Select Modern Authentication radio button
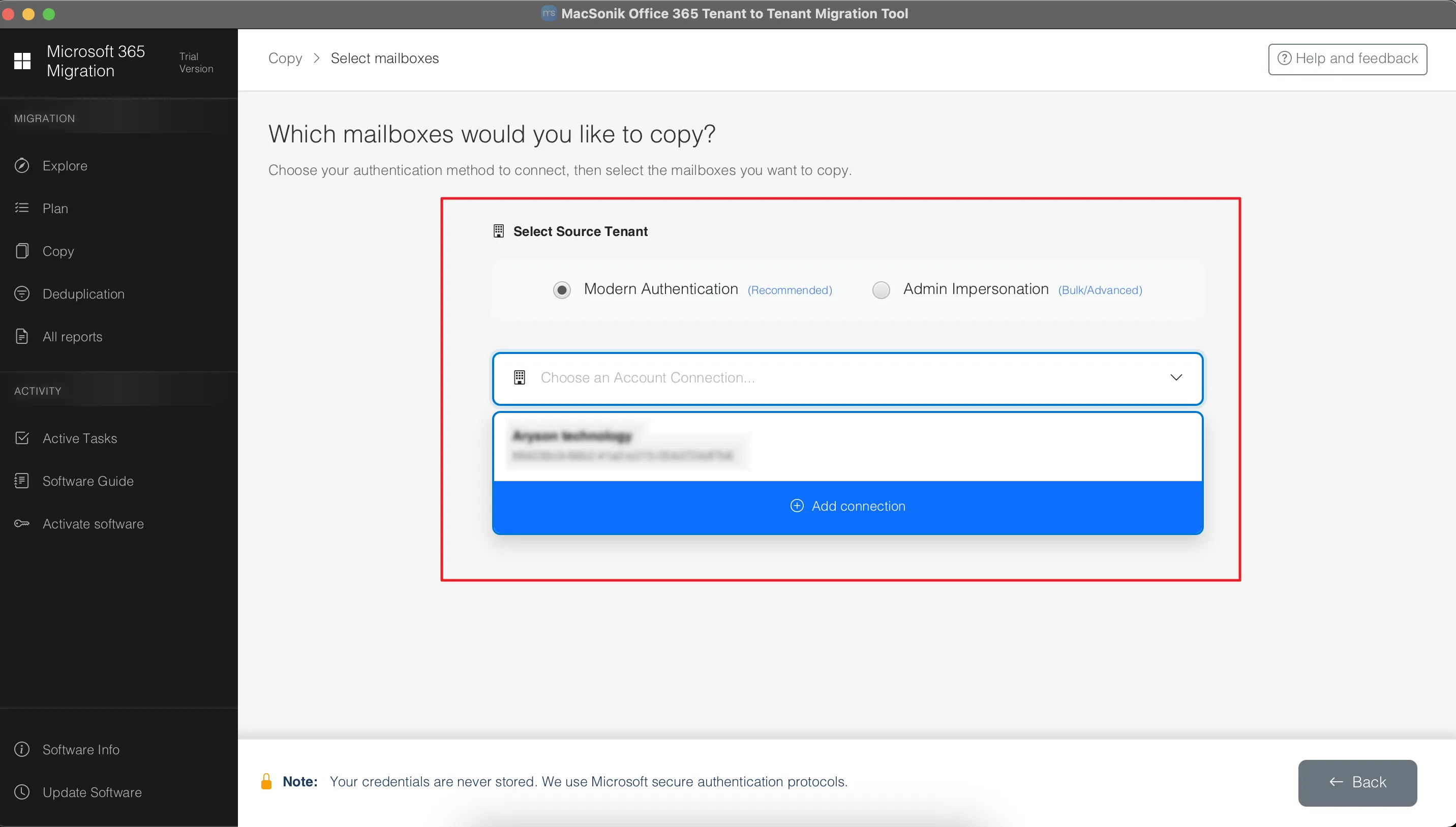This screenshot has width=1456, height=827. coord(562,290)
